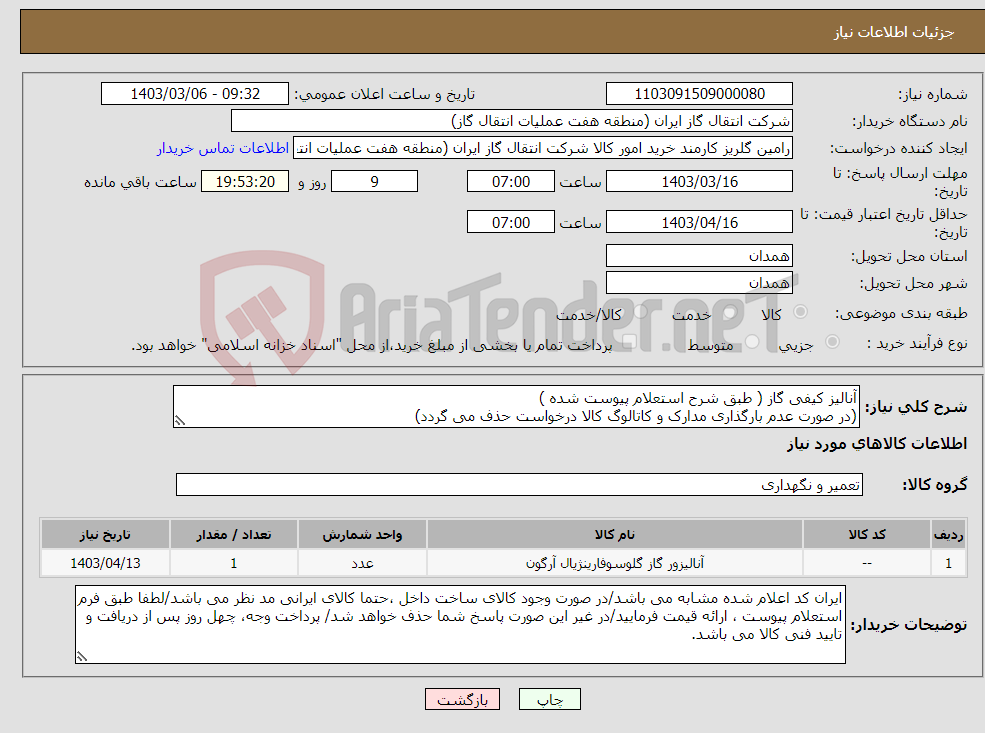Viewport: 985px width, 733px height.
Task: Click the delivery city field همدان
Action: coord(699,283)
